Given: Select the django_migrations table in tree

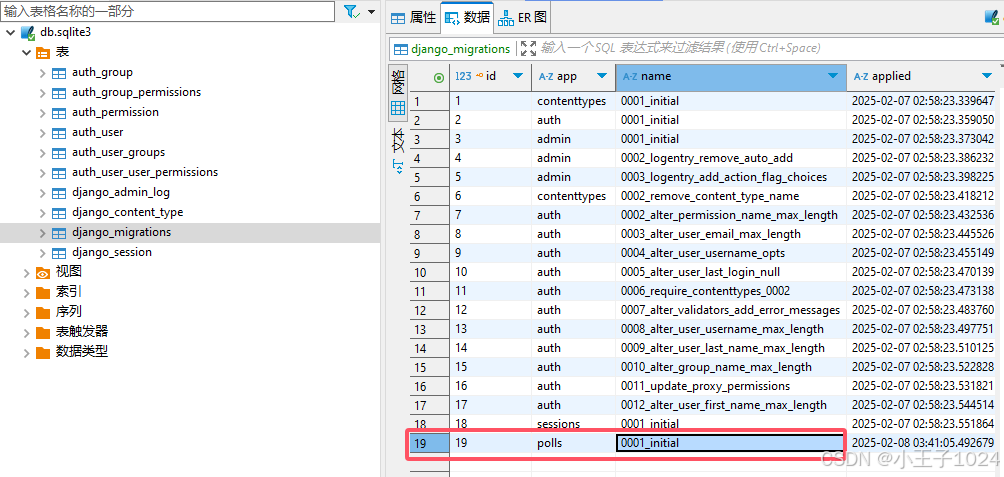Looking at the screenshot, I should [x=122, y=232].
